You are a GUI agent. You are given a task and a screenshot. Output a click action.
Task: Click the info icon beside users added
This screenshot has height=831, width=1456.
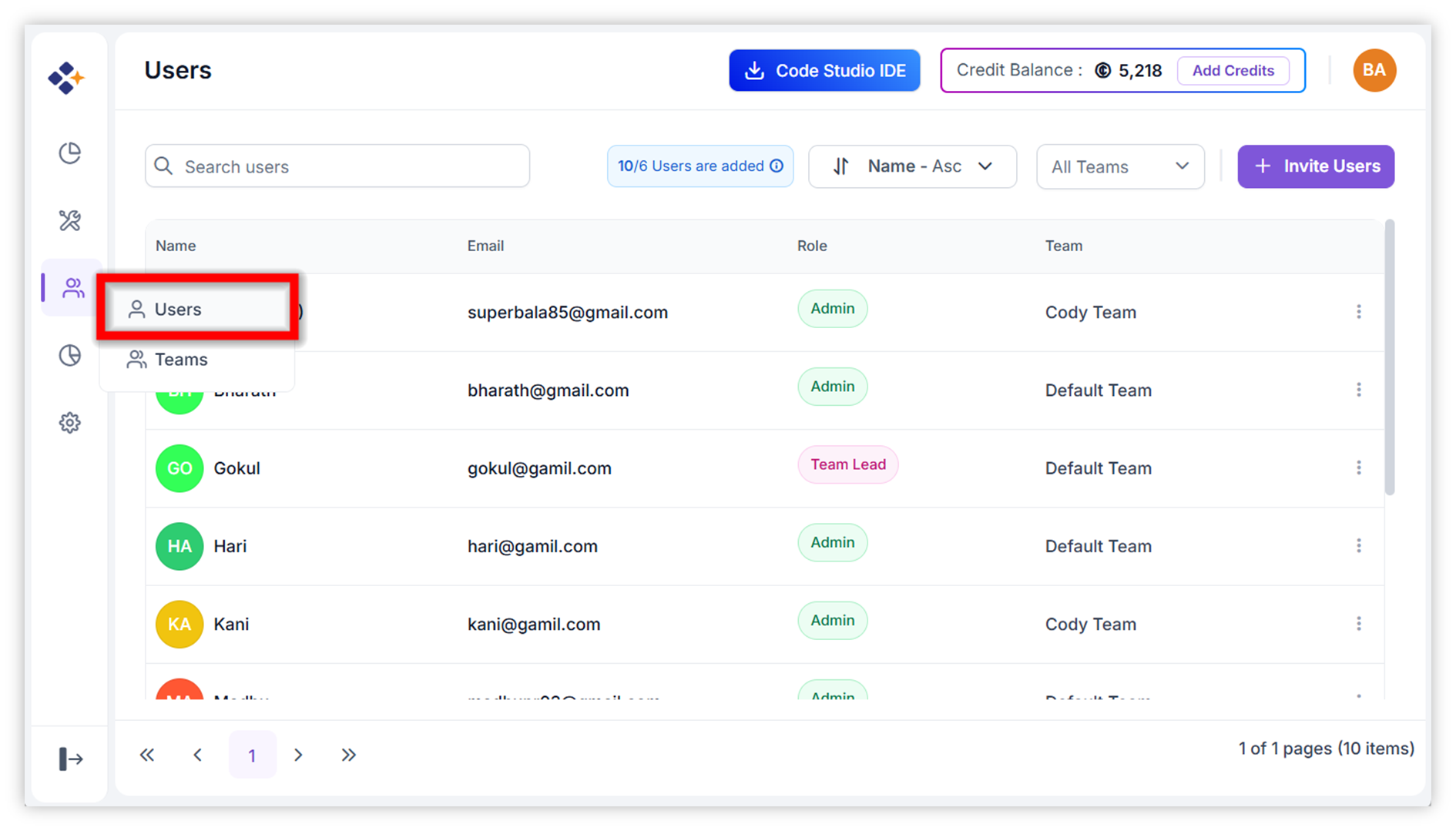tap(777, 166)
